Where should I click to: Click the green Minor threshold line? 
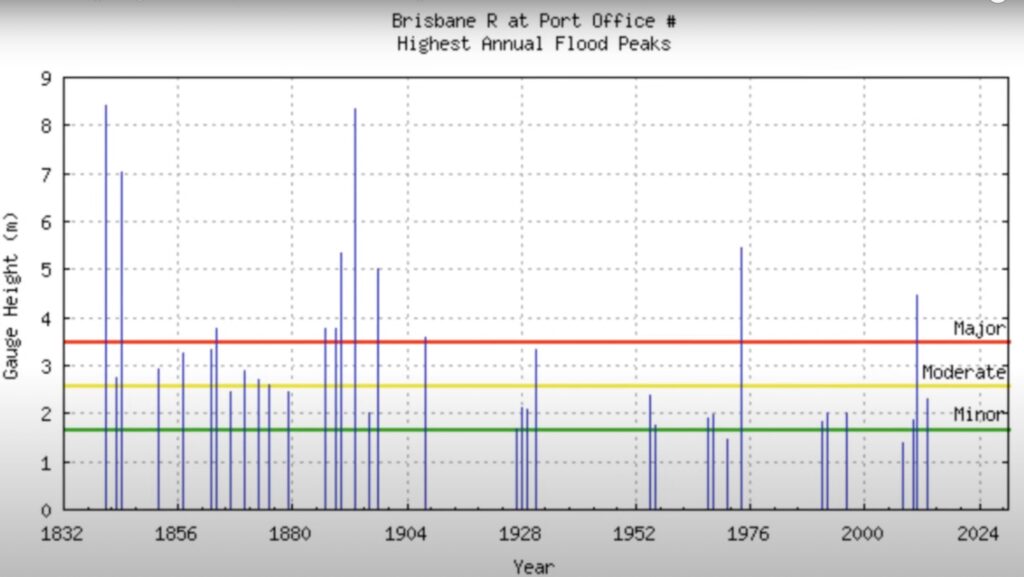pyautogui.click(x=536, y=429)
